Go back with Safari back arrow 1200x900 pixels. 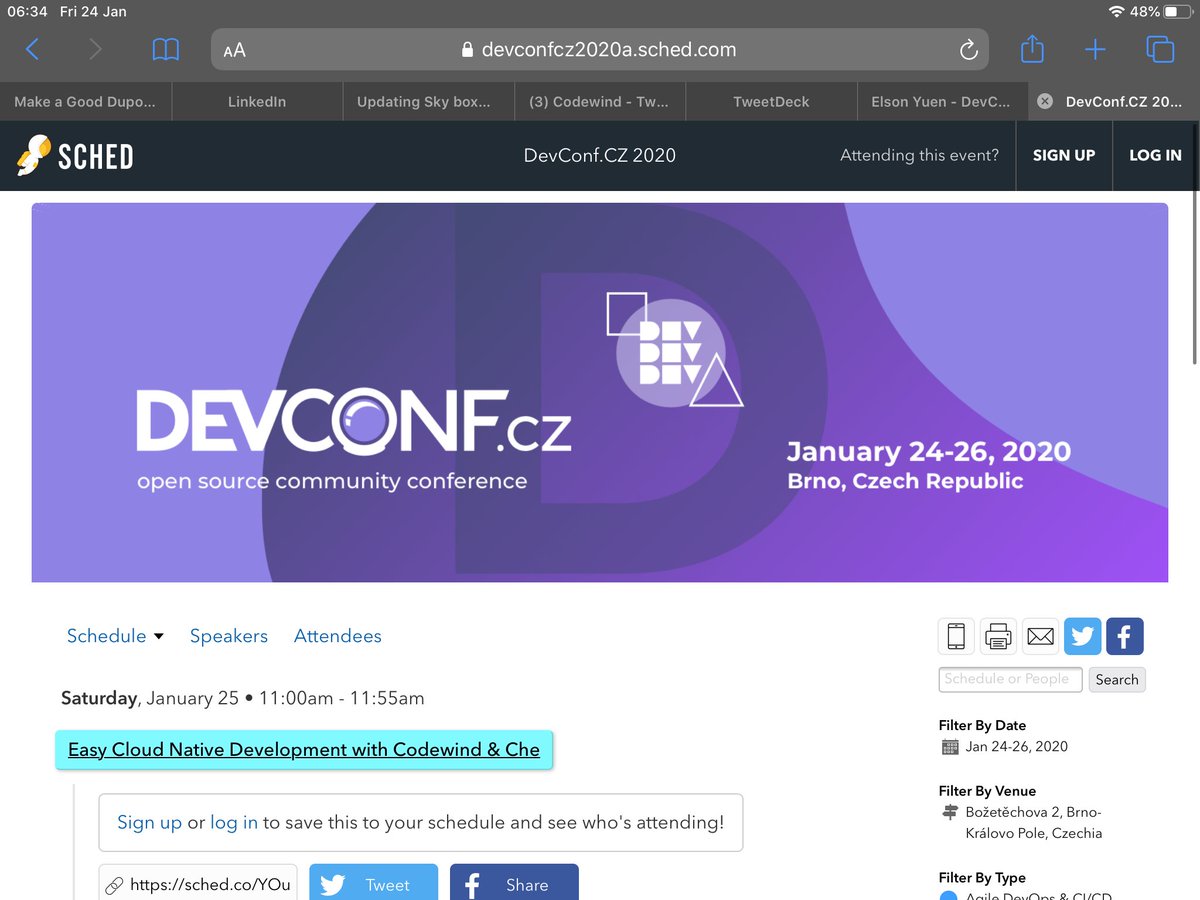32,49
